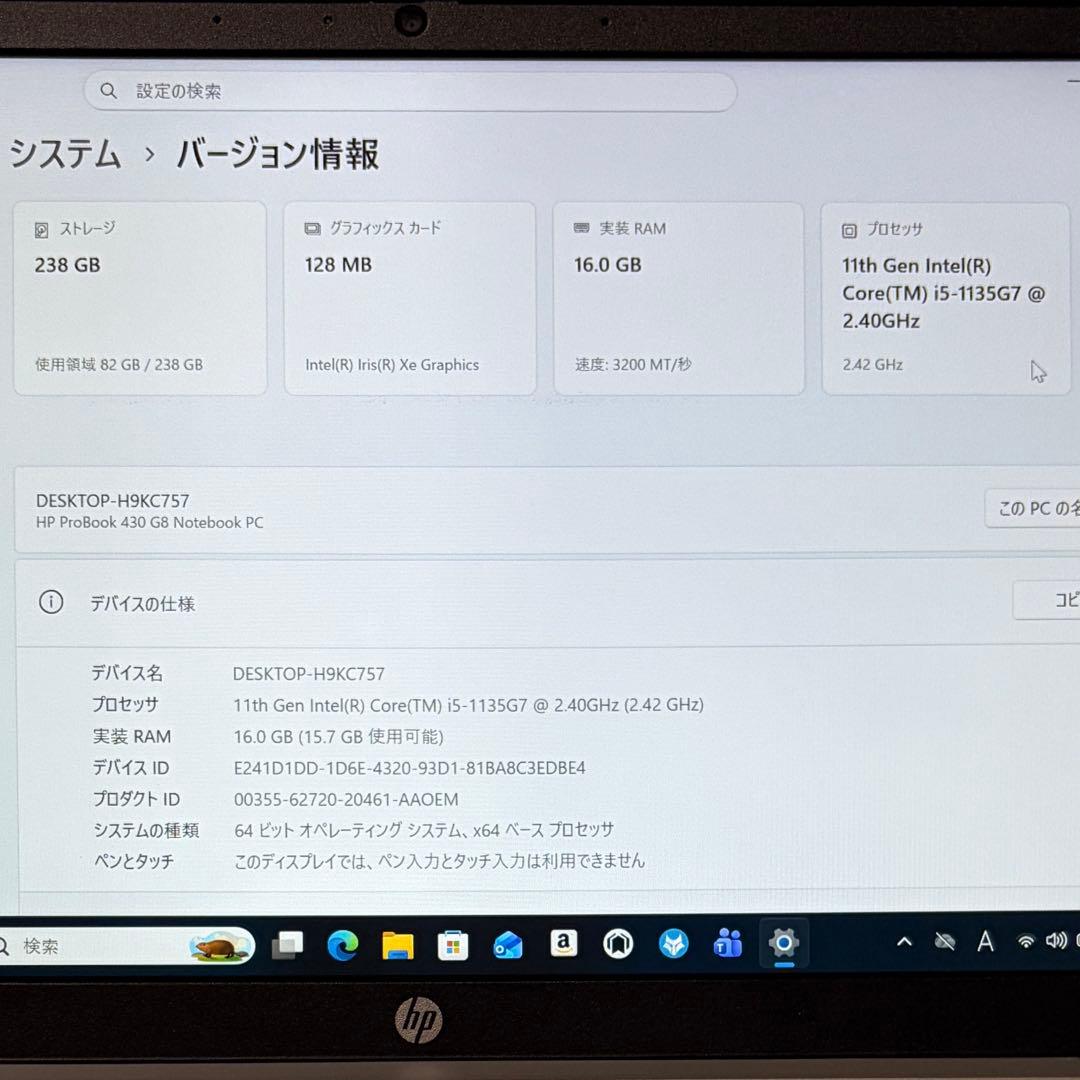Screen dimensions: 1080x1080
Task: Select the デバイス ID value E241D1DD
Action: [x=409, y=768]
